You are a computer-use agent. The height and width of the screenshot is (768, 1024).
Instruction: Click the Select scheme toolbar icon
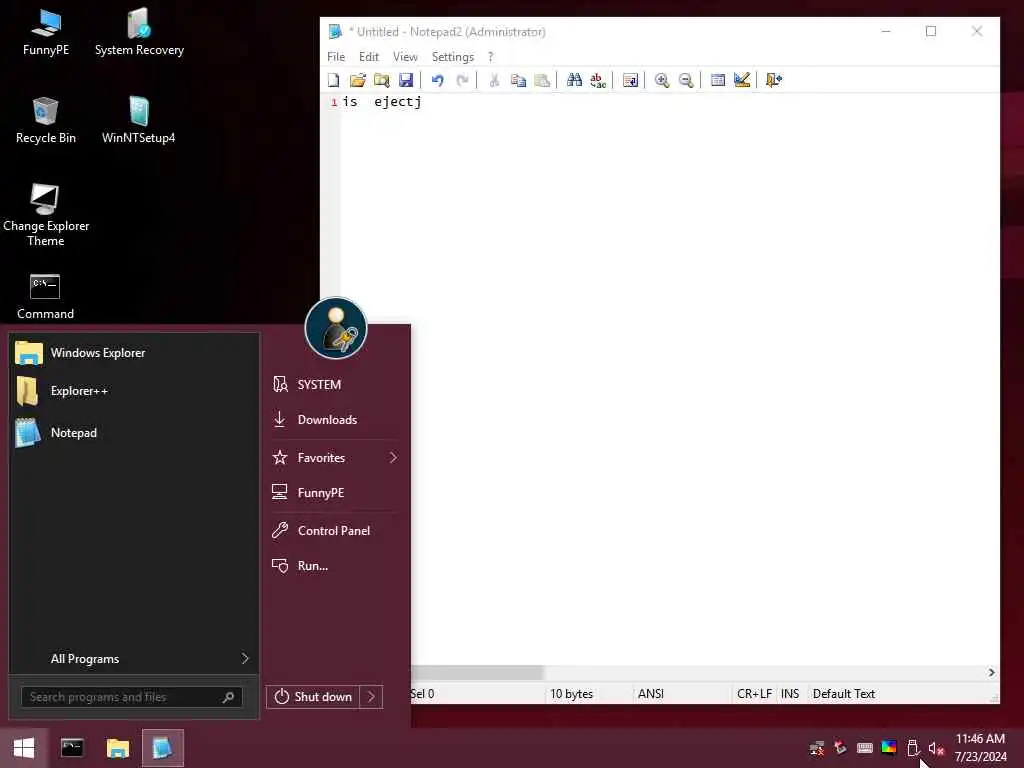718,80
